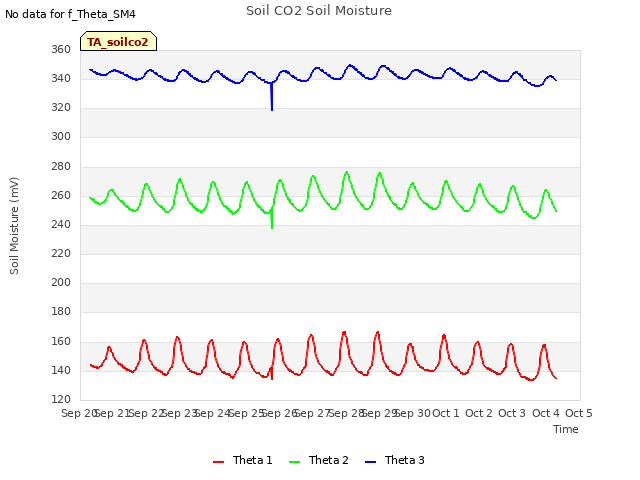The height and width of the screenshot is (480, 640).
Task: Click the Sep 30 x-axis date label
Action: (413, 413)
